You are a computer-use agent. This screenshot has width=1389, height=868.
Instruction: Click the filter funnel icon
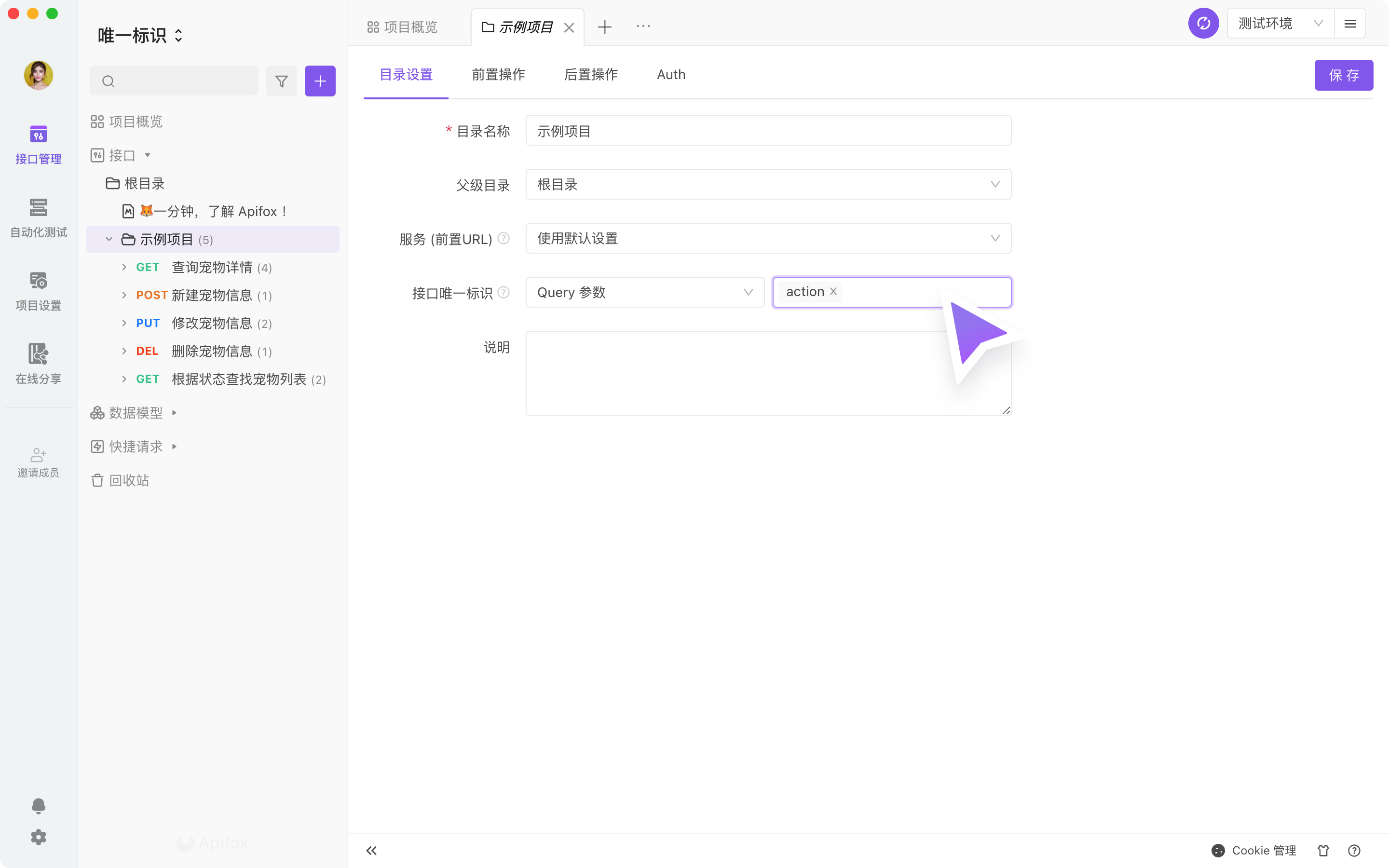281,81
